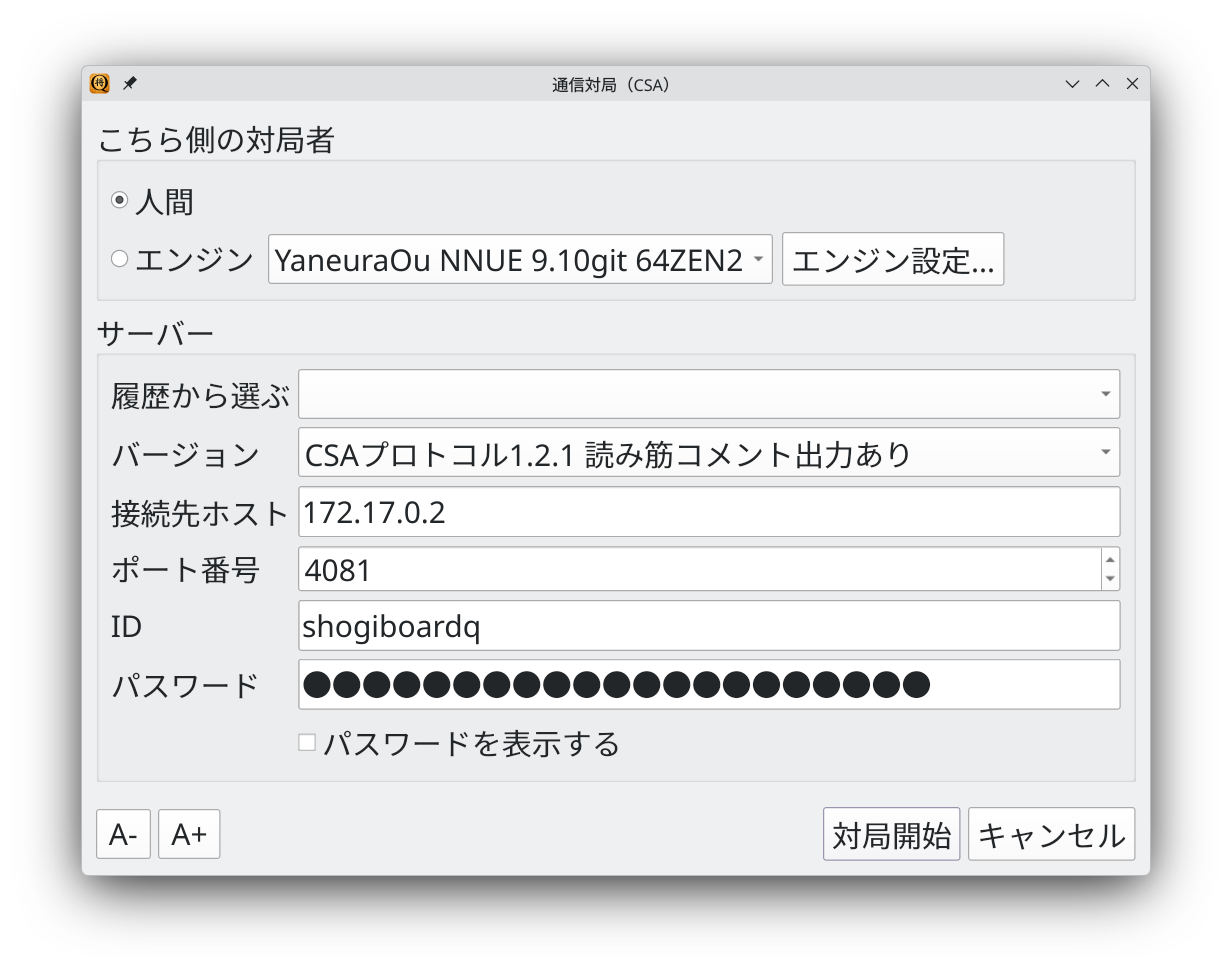1231x972 pixels.
Task: Click the パスワード password field
Action: click(x=709, y=684)
